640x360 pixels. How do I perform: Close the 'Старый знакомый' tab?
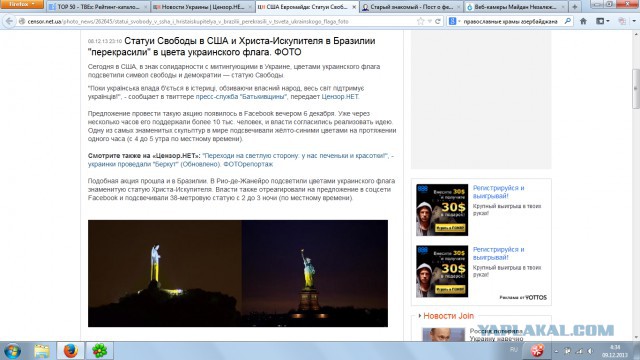tap(458, 7)
